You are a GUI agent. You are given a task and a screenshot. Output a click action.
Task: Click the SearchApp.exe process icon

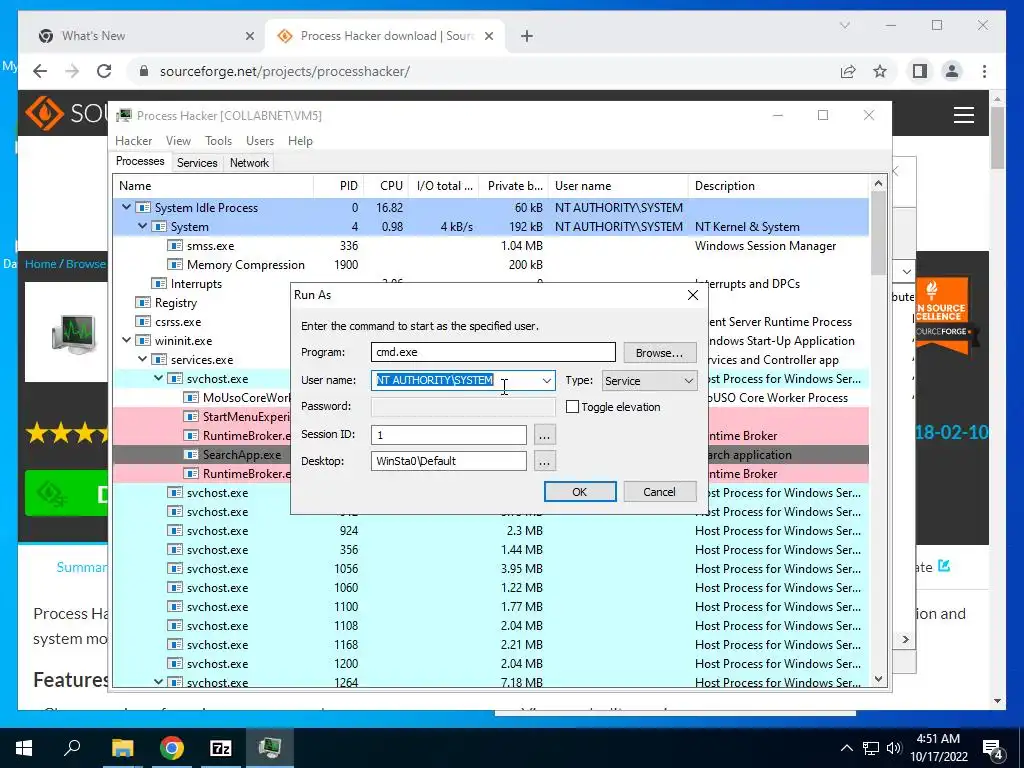[x=191, y=455]
